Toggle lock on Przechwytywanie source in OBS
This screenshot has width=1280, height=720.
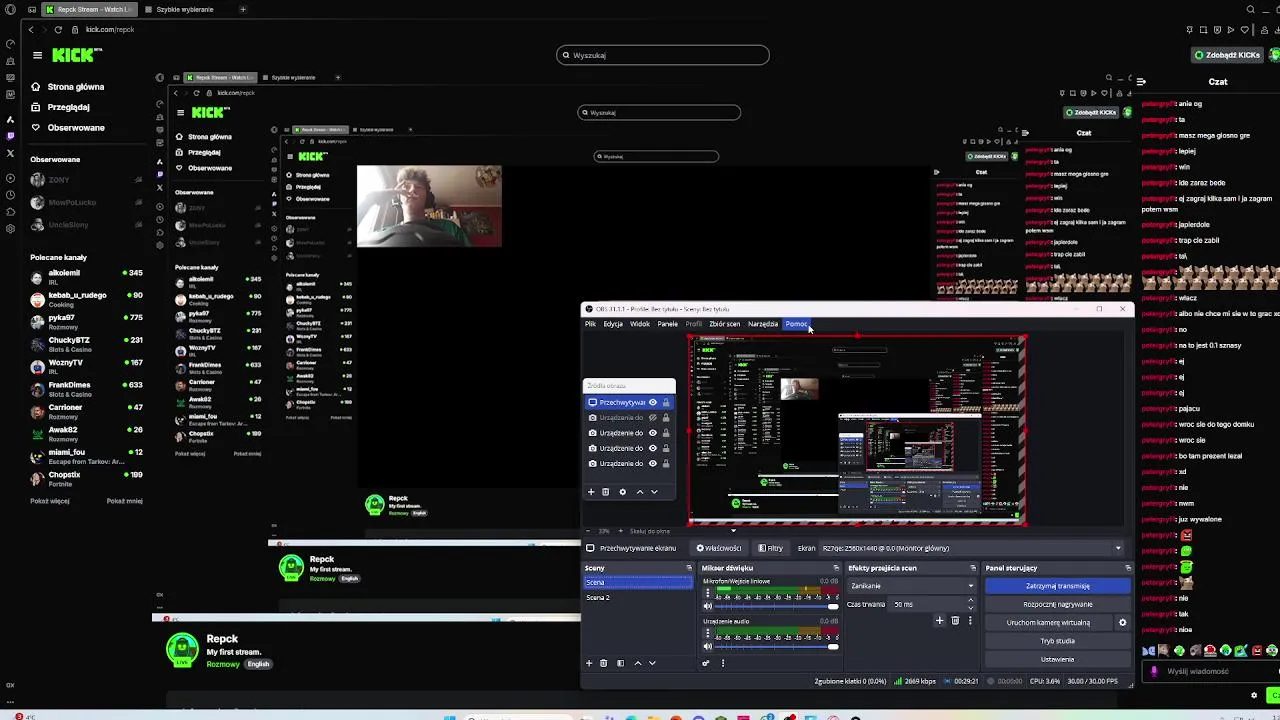pos(666,403)
